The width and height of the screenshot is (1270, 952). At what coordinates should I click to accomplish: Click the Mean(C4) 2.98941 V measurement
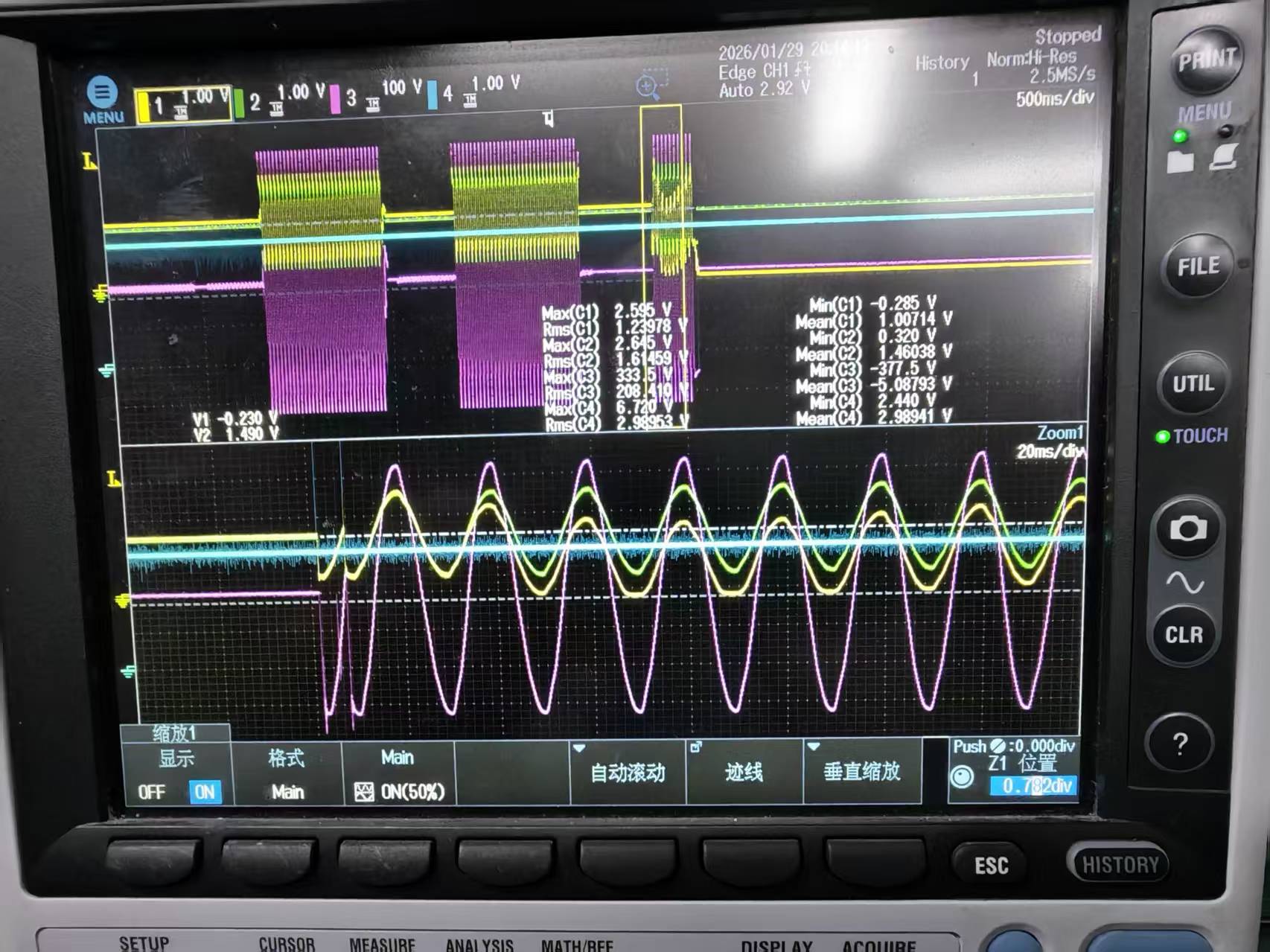[x=874, y=418]
